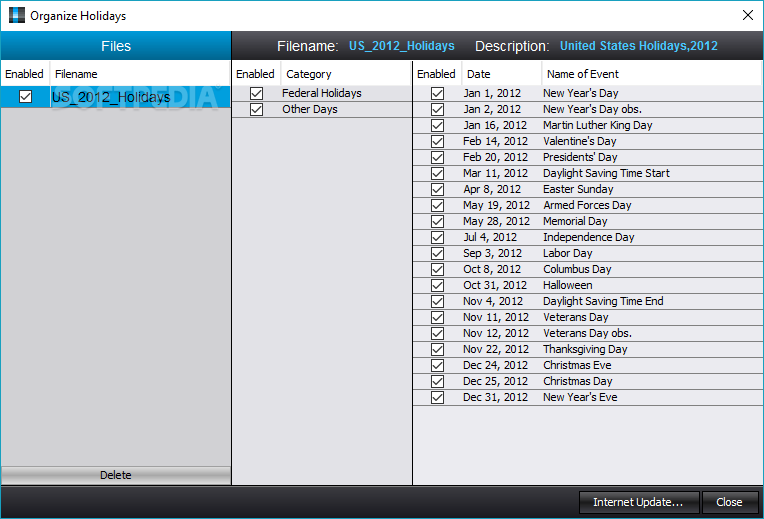The image size is (764, 519).
Task: Close the Organize Holidays window
Action: click(747, 15)
